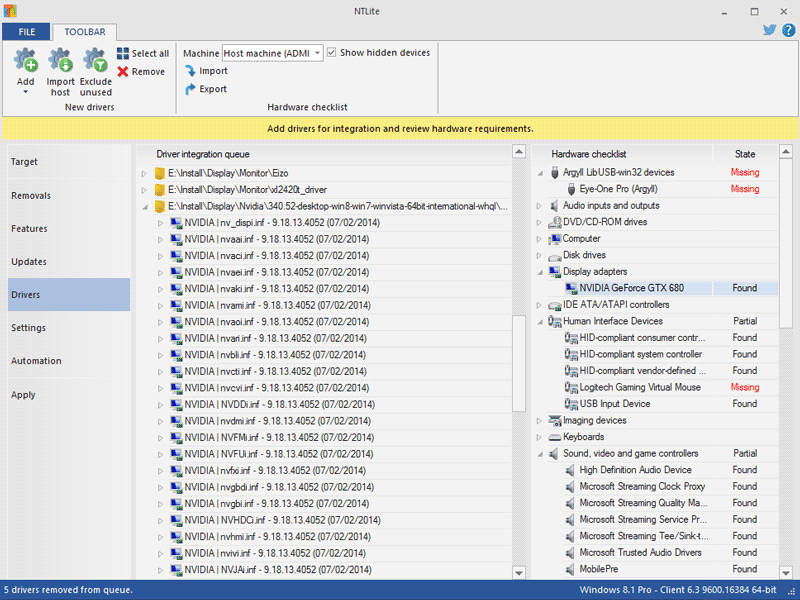Go to the Features page

(x=69, y=229)
